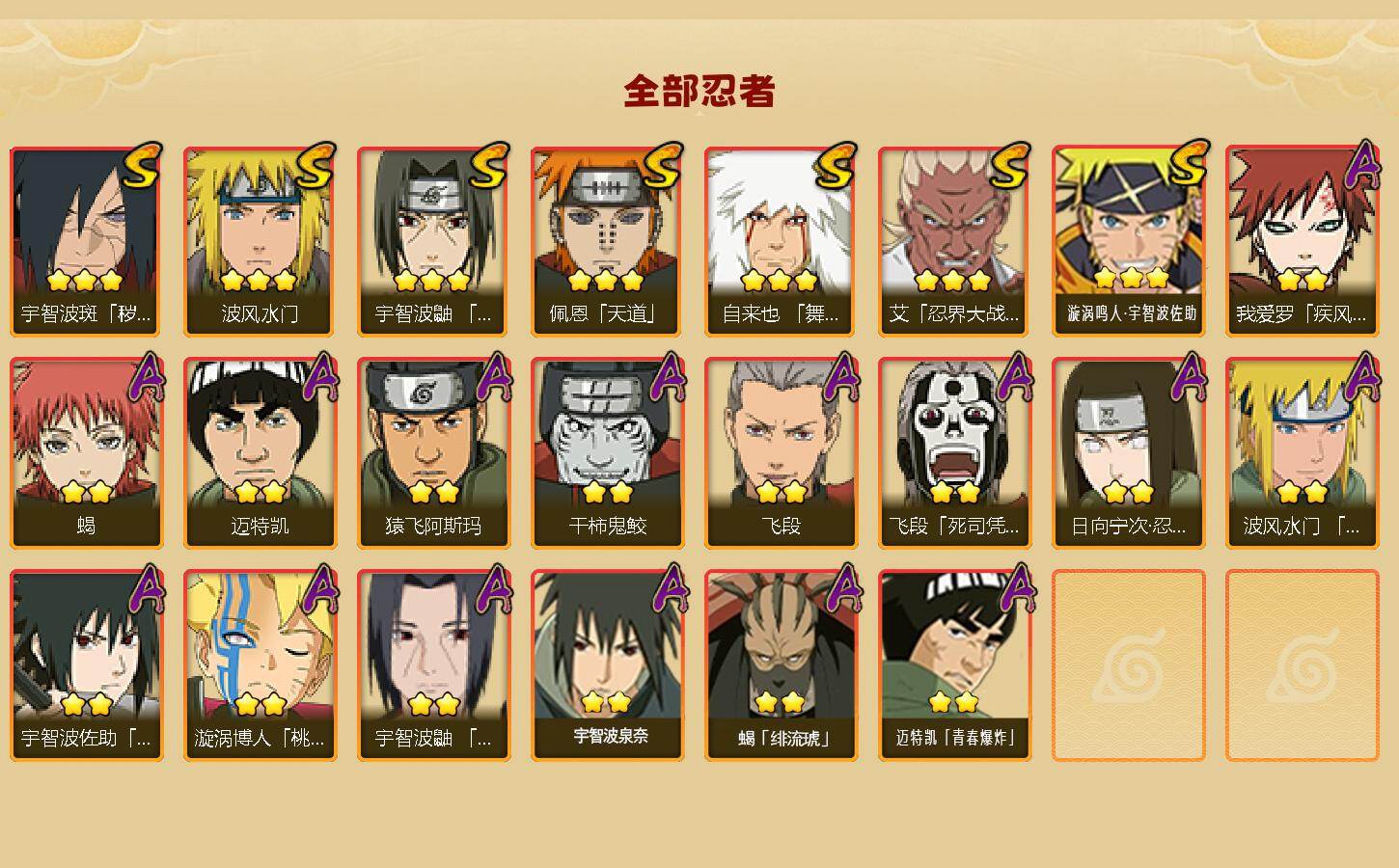Click the 全部忍者 heading

(x=699, y=91)
